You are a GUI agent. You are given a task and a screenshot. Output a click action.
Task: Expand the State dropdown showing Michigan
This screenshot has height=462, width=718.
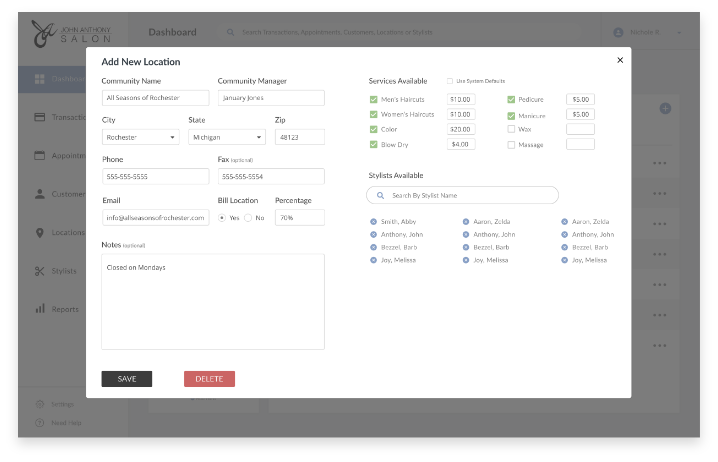point(226,137)
